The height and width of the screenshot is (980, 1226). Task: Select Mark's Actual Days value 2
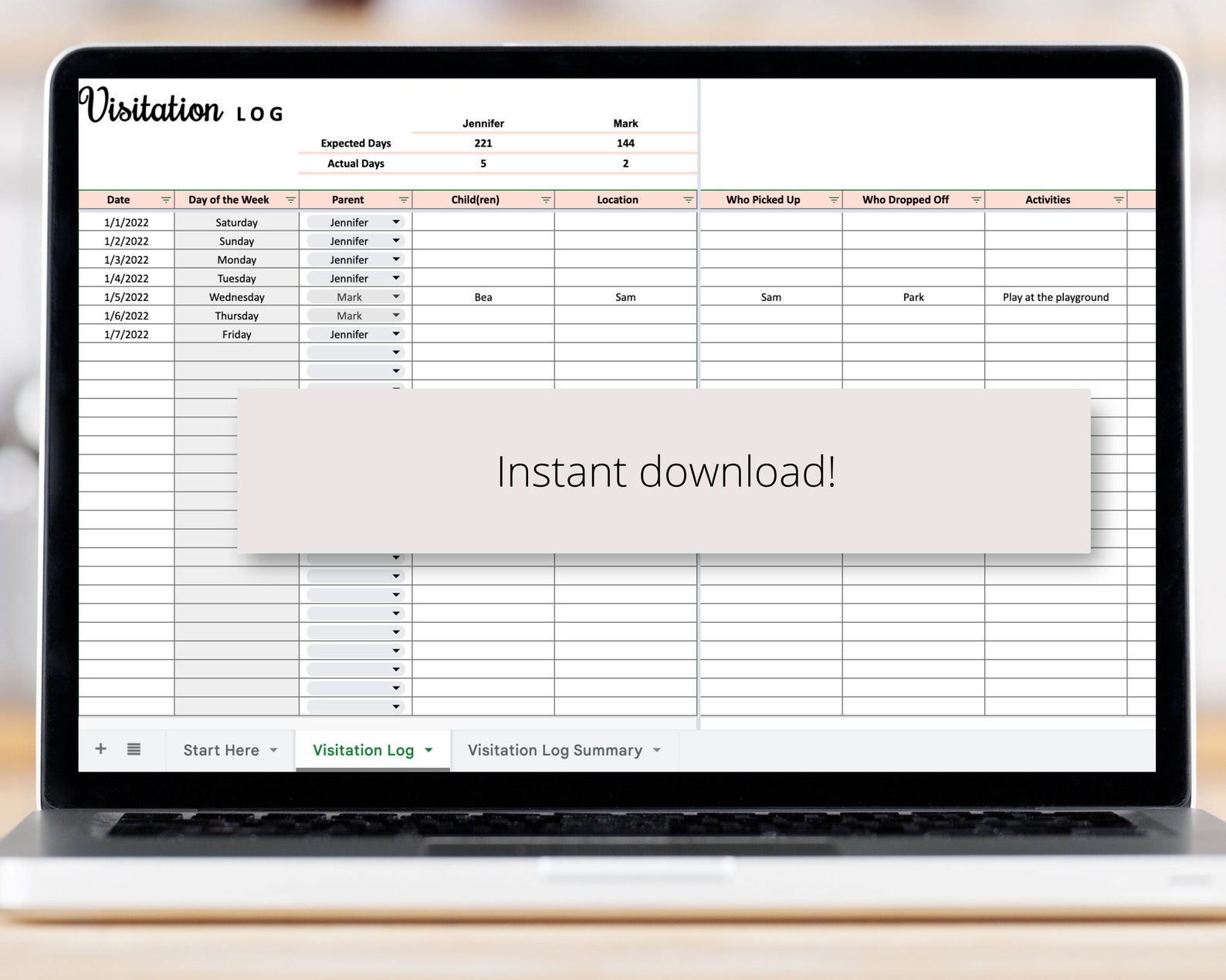click(625, 164)
